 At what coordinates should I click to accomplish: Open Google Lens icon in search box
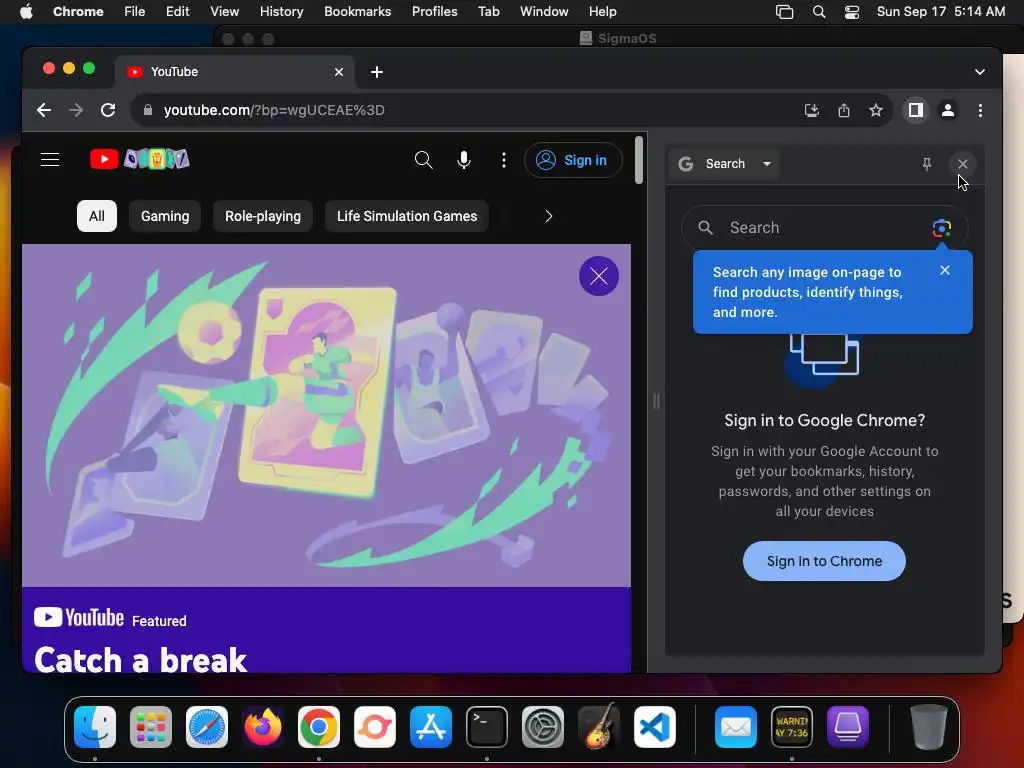(x=942, y=228)
